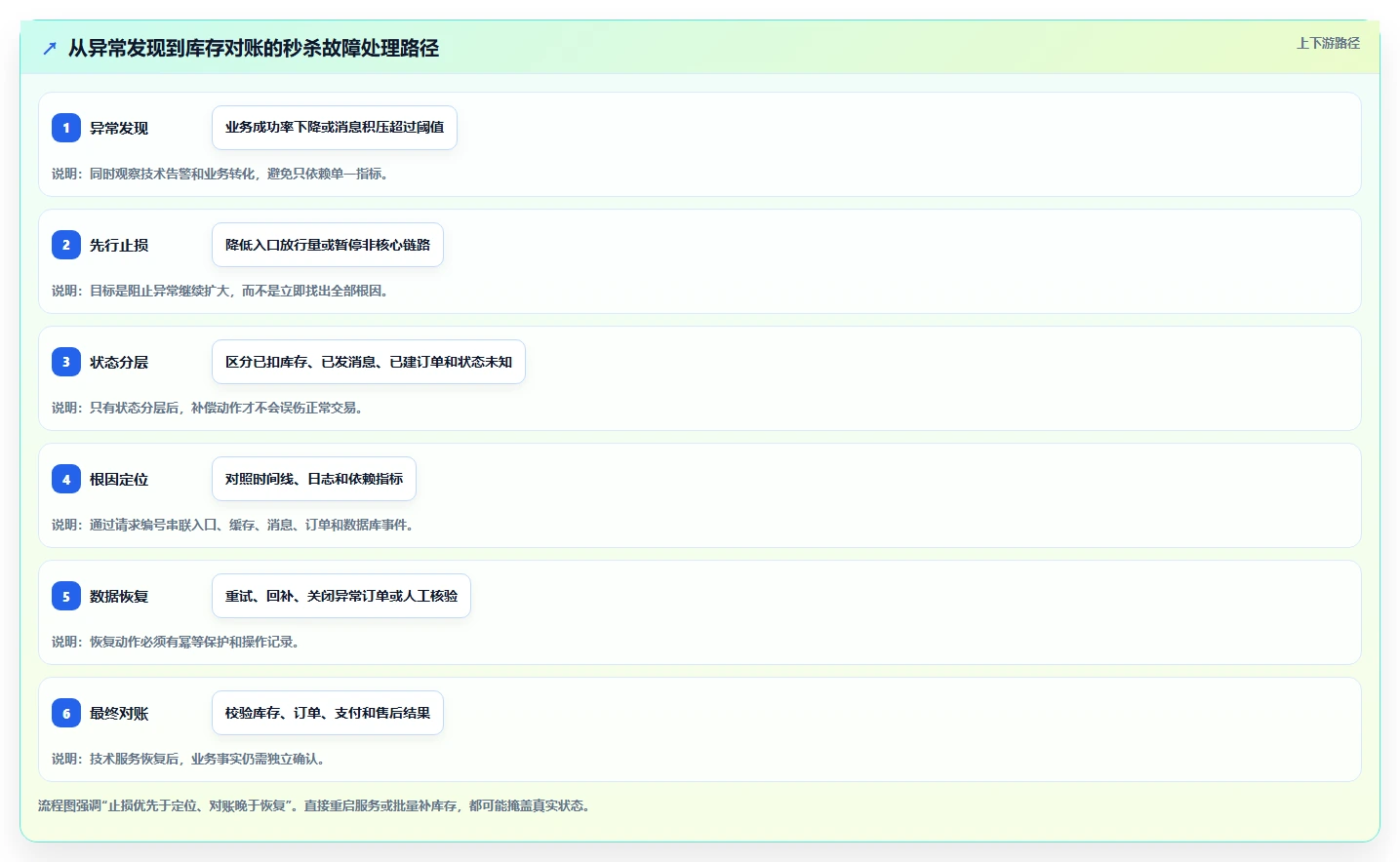Click the 上下游路径 label in header
Image resolution: width=1400 pixels, height=862 pixels.
(x=1328, y=43)
